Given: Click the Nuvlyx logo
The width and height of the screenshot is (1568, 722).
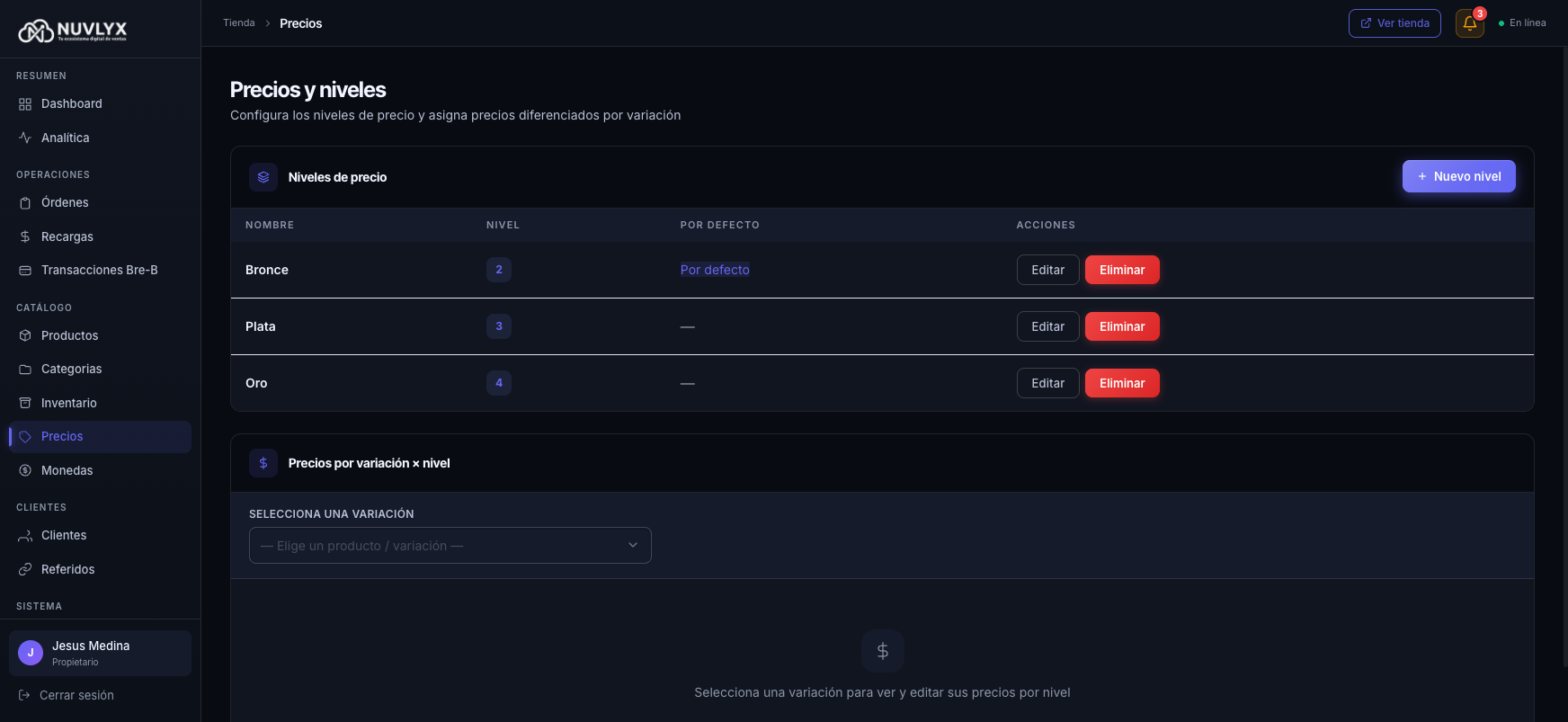Looking at the screenshot, I should (x=73, y=31).
